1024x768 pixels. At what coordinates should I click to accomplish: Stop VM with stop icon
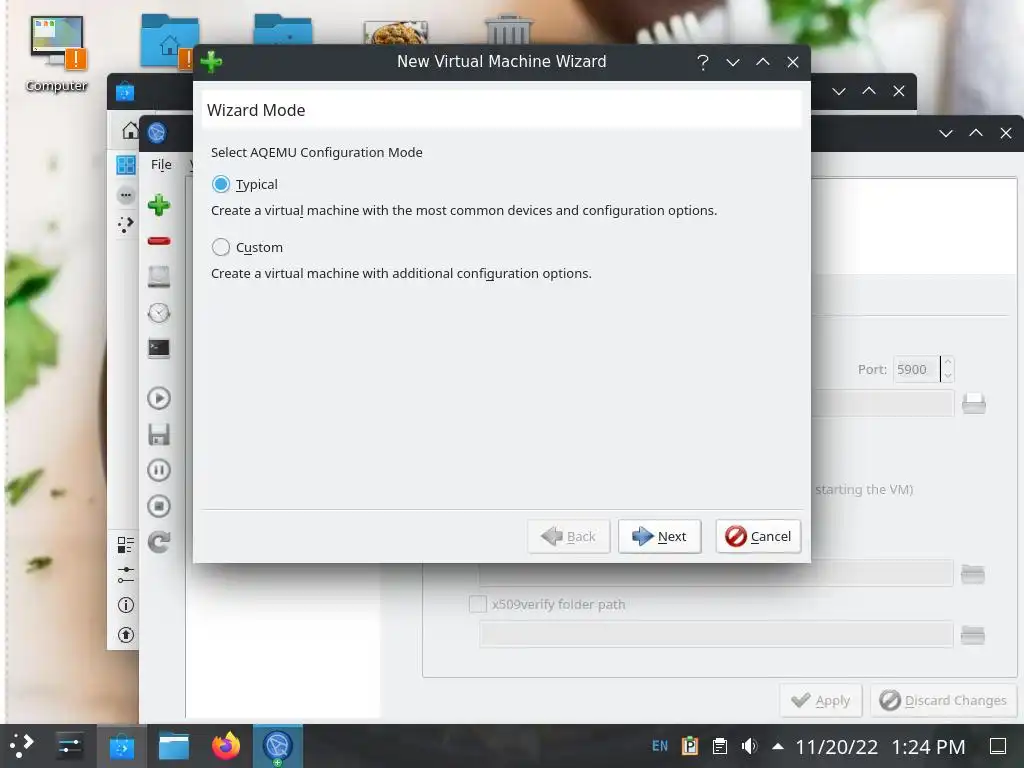click(x=159, y=505)
